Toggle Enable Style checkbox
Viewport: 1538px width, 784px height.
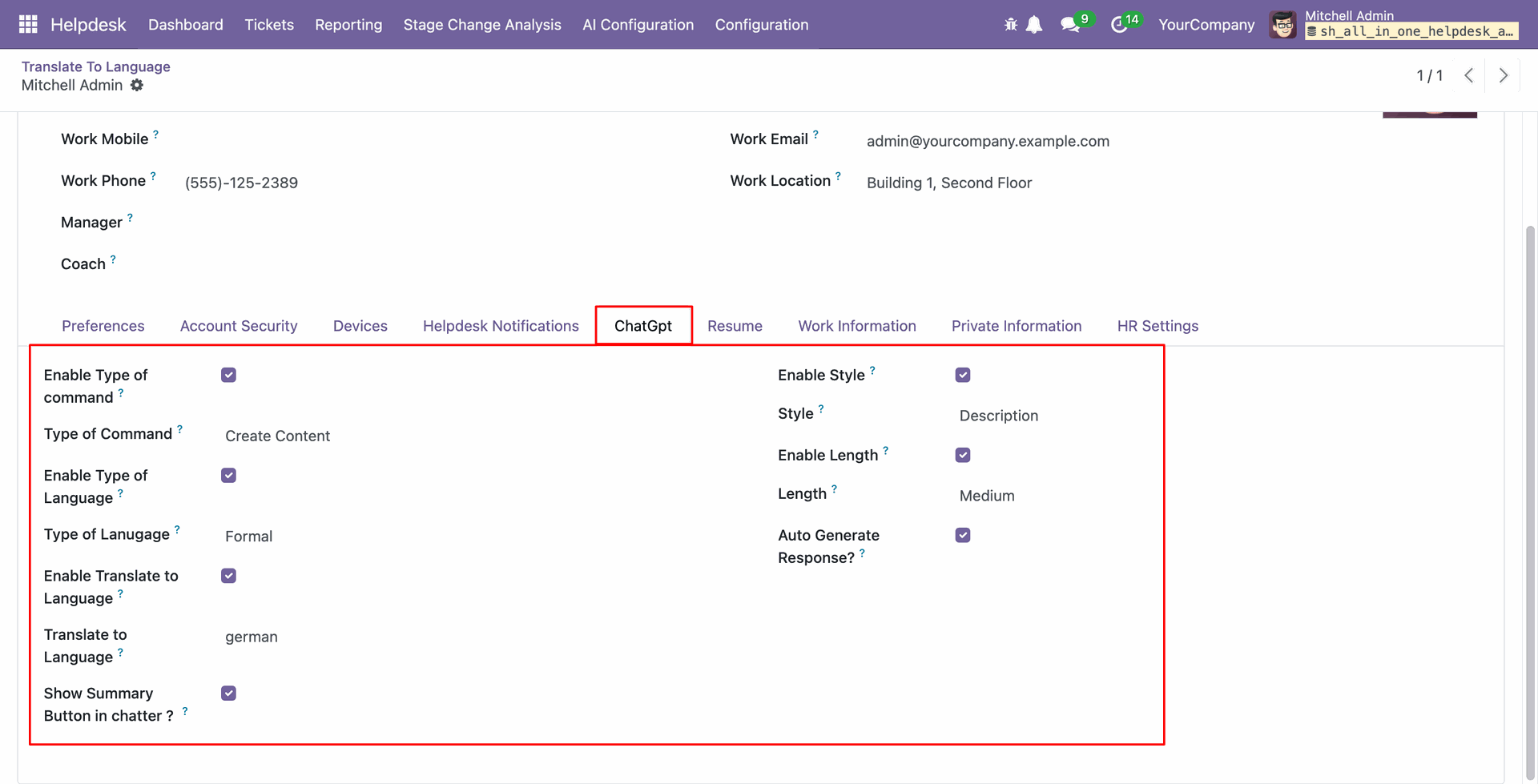(x=963, y=375)
